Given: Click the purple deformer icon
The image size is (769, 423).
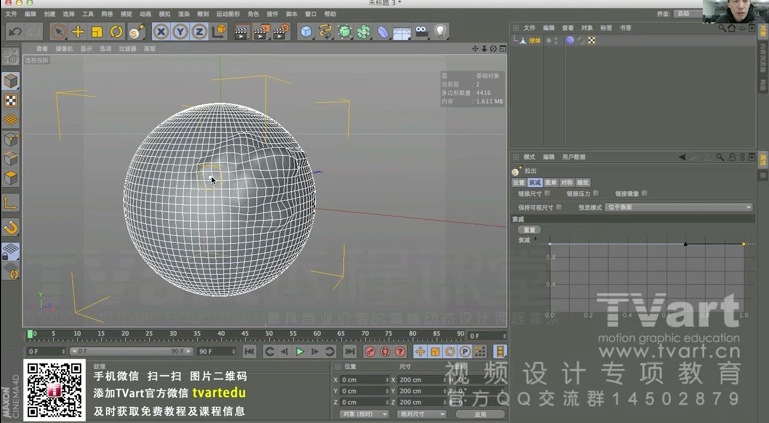Looking at the screenshot, I should [x=383, y=32].
